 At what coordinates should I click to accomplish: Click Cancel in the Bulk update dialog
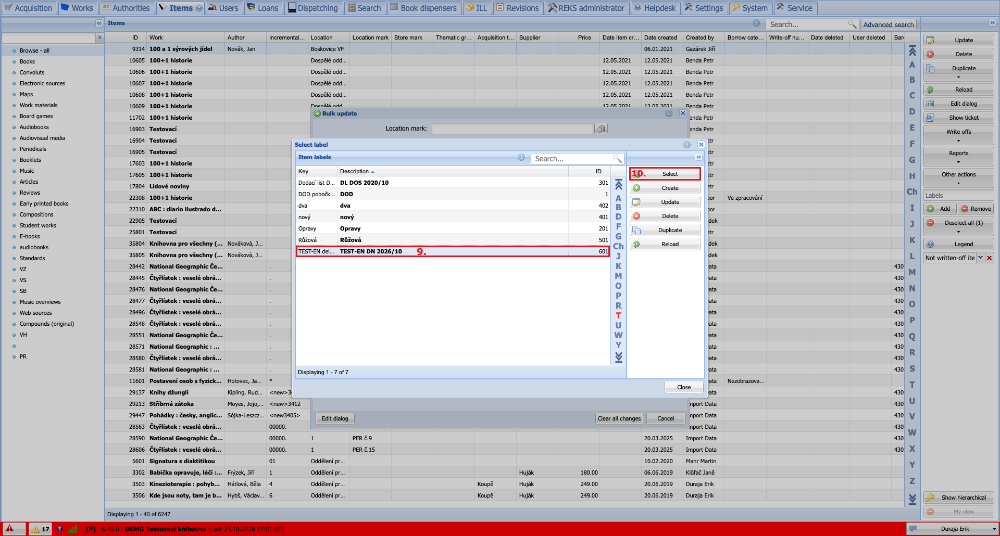(665, 419)
